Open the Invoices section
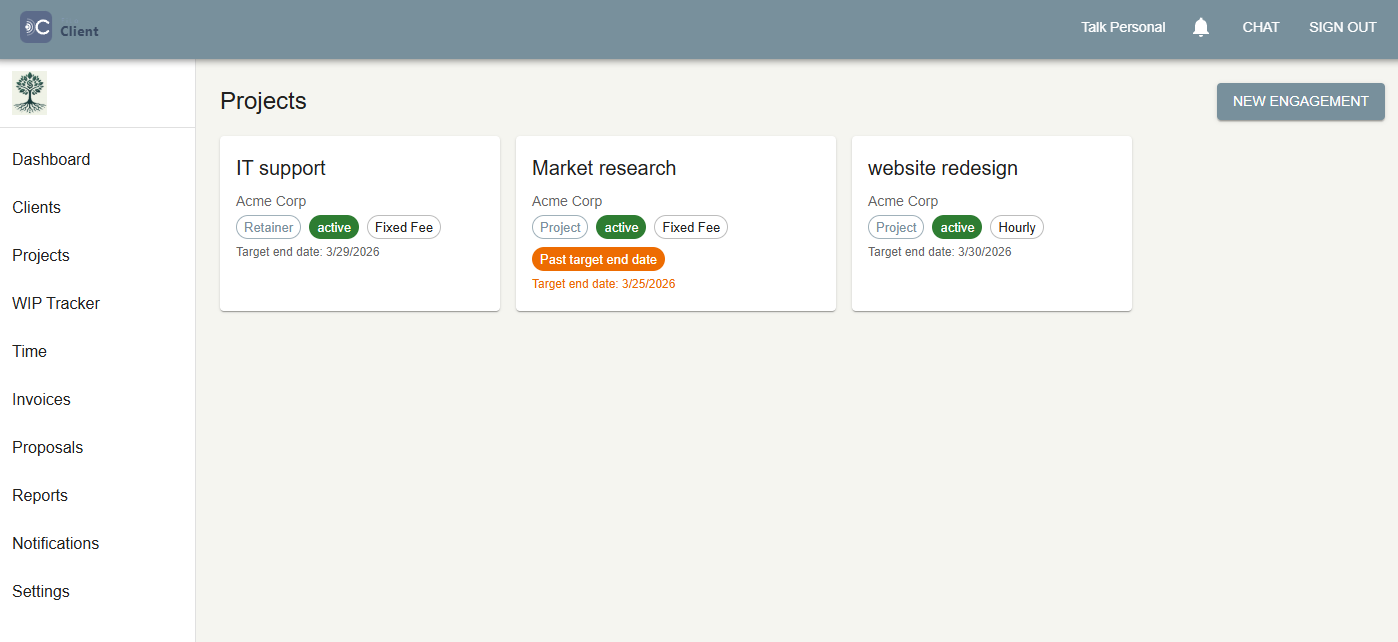Screen dimensions: 1398x642 41,399
